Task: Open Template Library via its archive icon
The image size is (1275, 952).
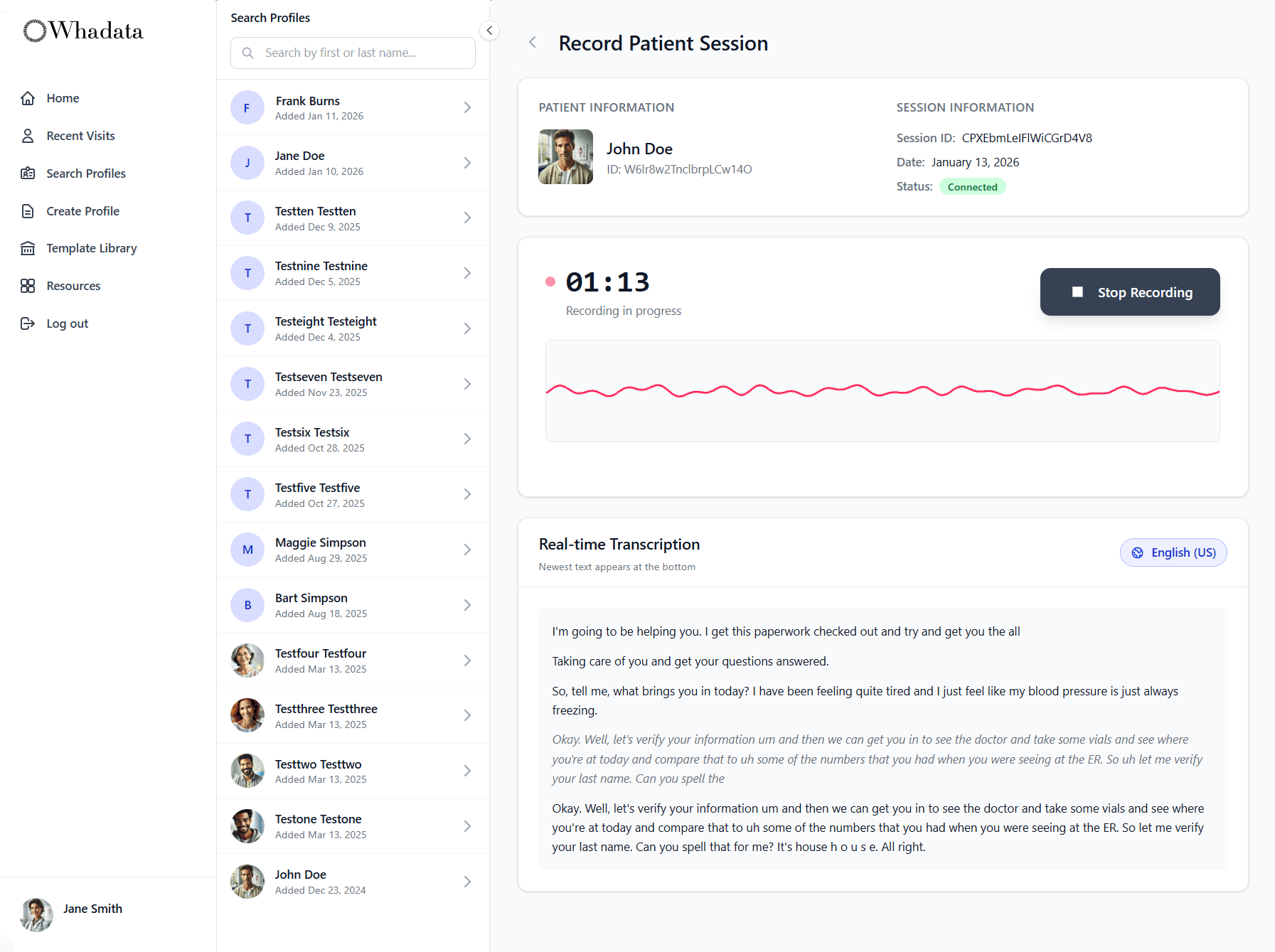Action: [x=28, y=247]
